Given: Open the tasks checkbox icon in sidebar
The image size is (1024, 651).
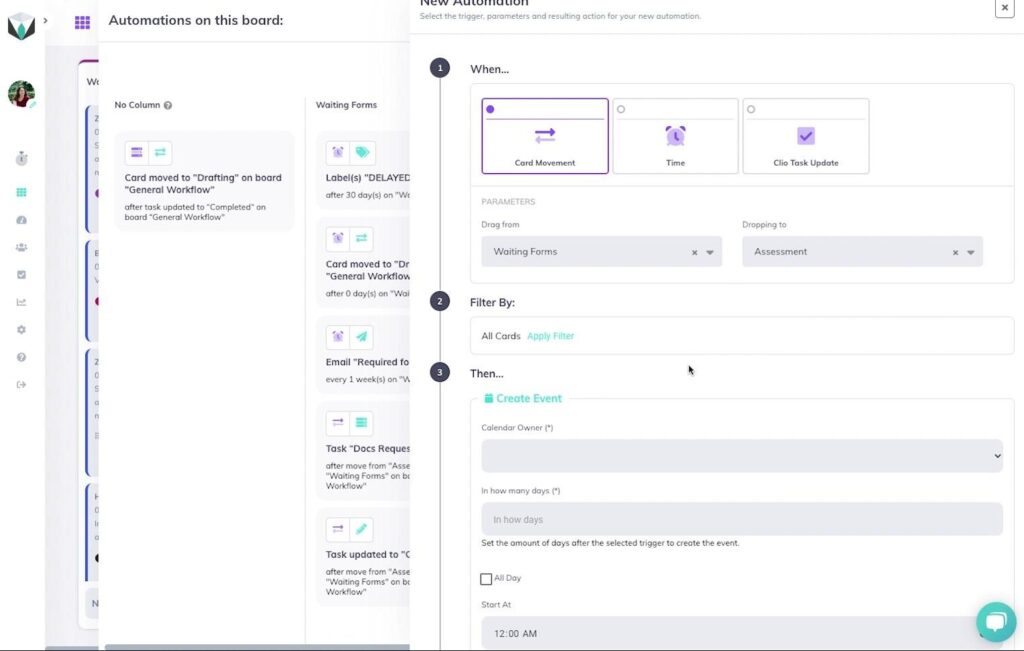Looking at the screenshot, I should pyautogui.click(x=20, y=274).
